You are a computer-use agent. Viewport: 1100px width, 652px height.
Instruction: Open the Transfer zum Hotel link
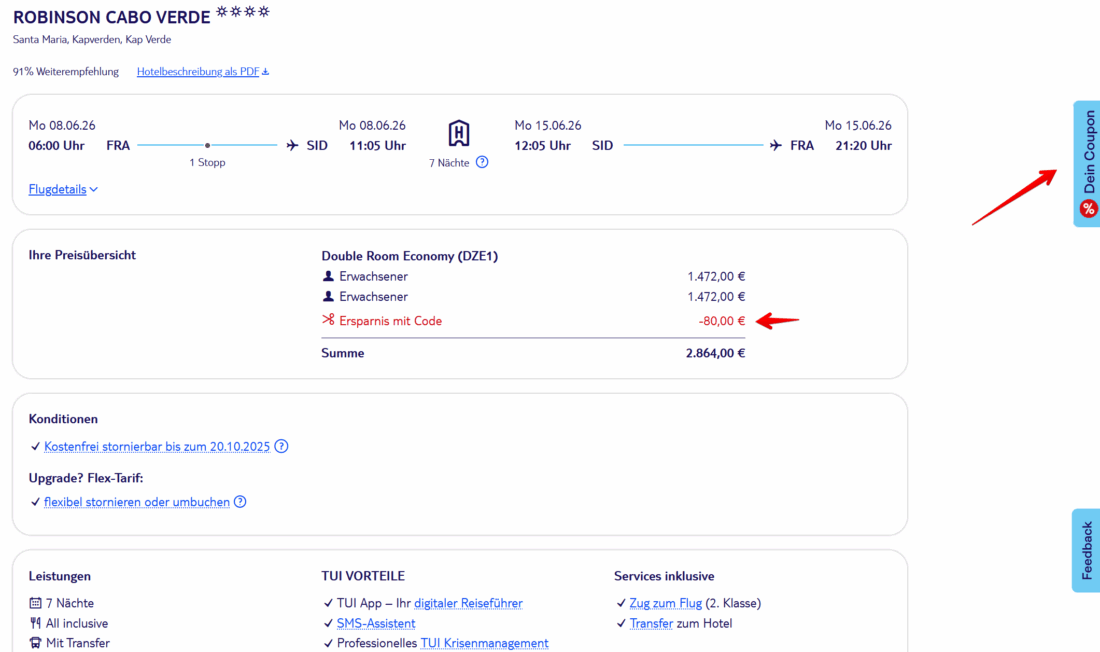click(651, 623)
